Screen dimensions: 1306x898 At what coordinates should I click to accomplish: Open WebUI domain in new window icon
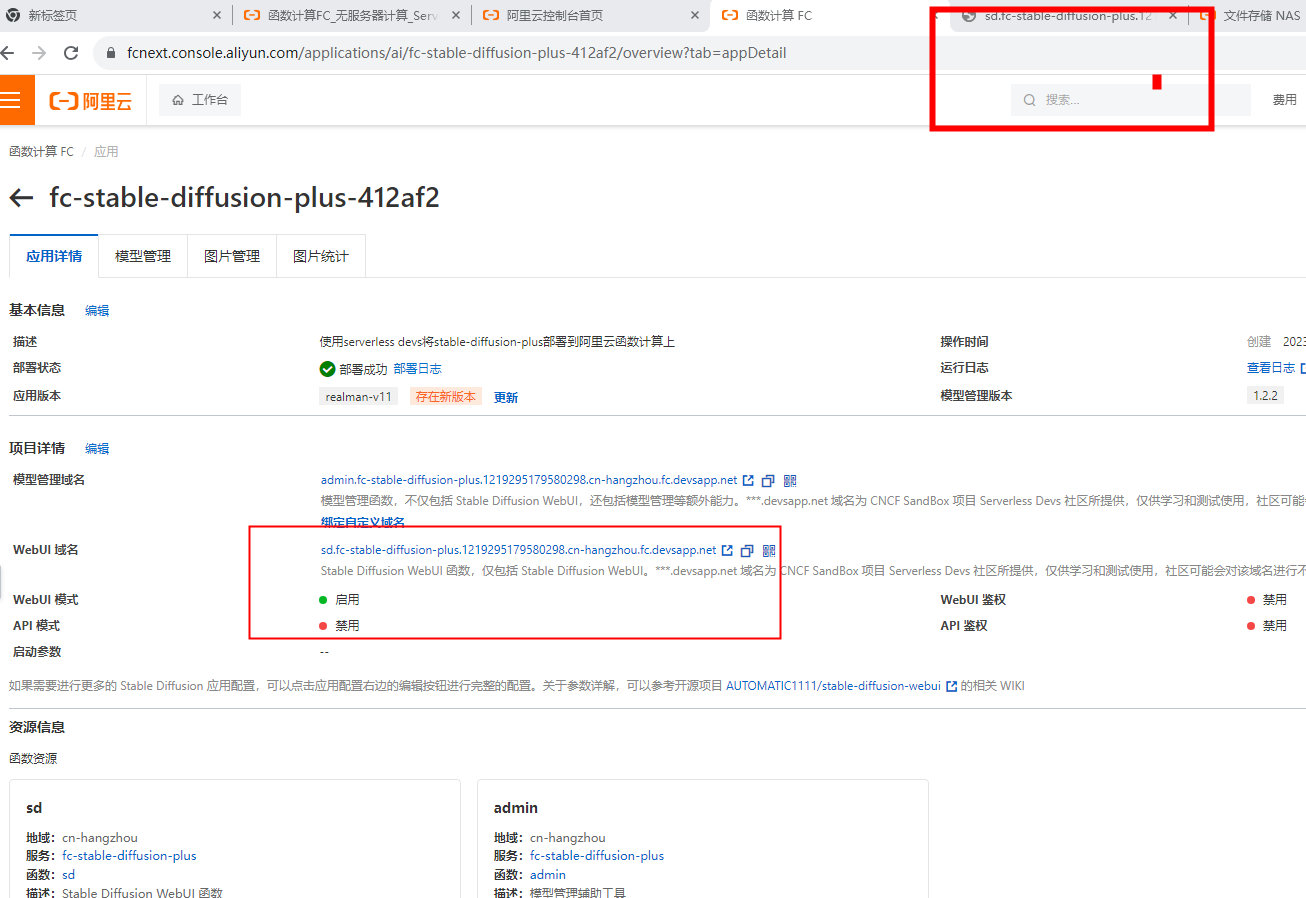click(x=728, y=550)
